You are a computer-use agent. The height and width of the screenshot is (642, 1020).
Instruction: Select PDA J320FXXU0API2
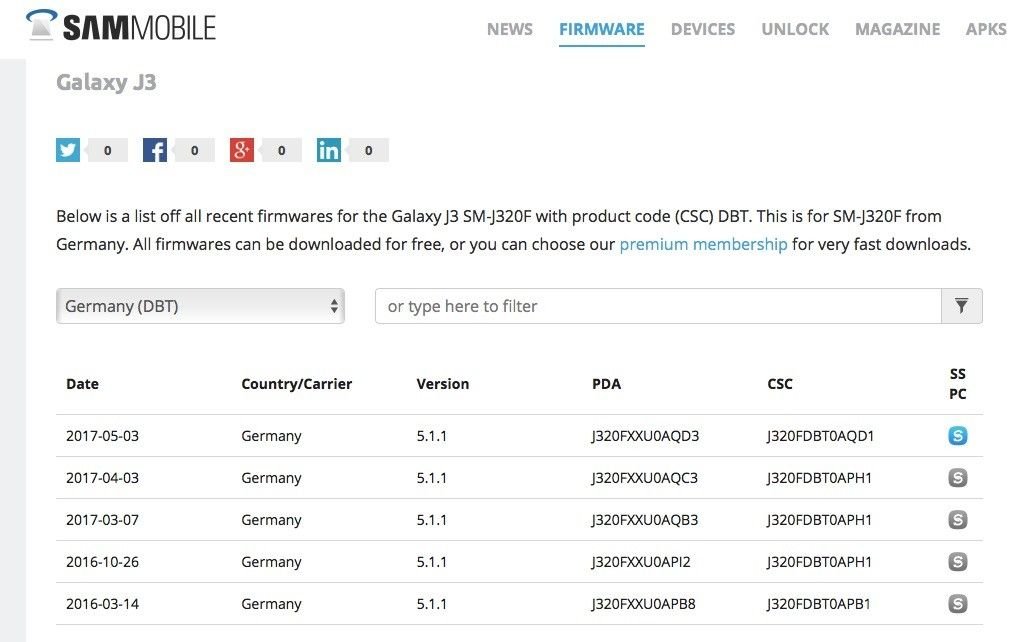click(641, 562)
